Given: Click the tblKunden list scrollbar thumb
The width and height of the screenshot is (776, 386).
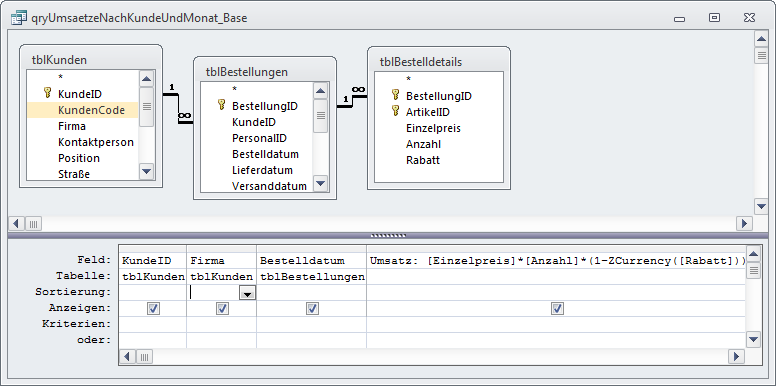Looking at the screenshot, I should [146, 106].
